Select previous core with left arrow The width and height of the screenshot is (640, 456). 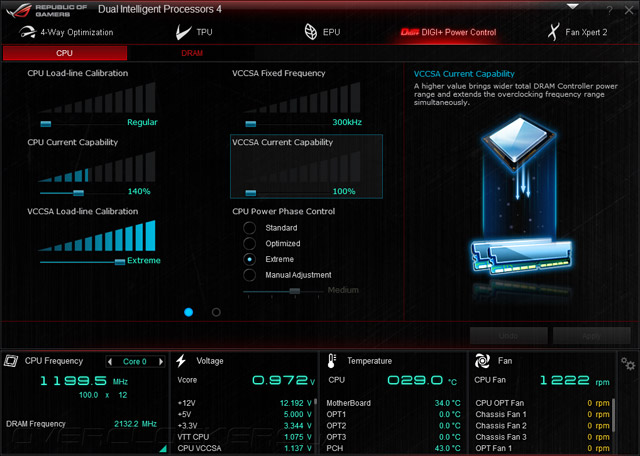coord(110,362)
